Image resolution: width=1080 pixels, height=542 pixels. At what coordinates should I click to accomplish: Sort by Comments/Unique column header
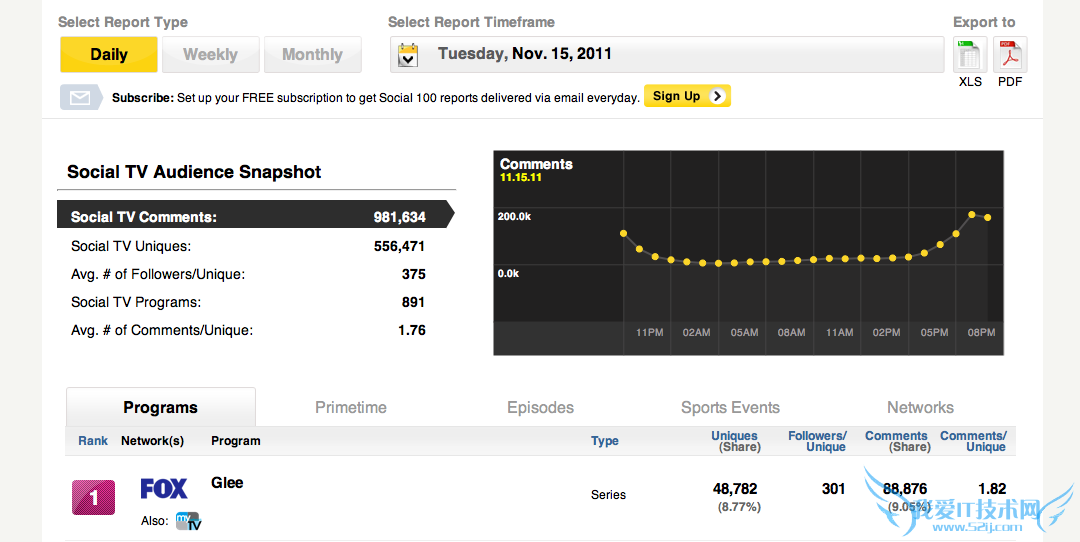point(972,441)
